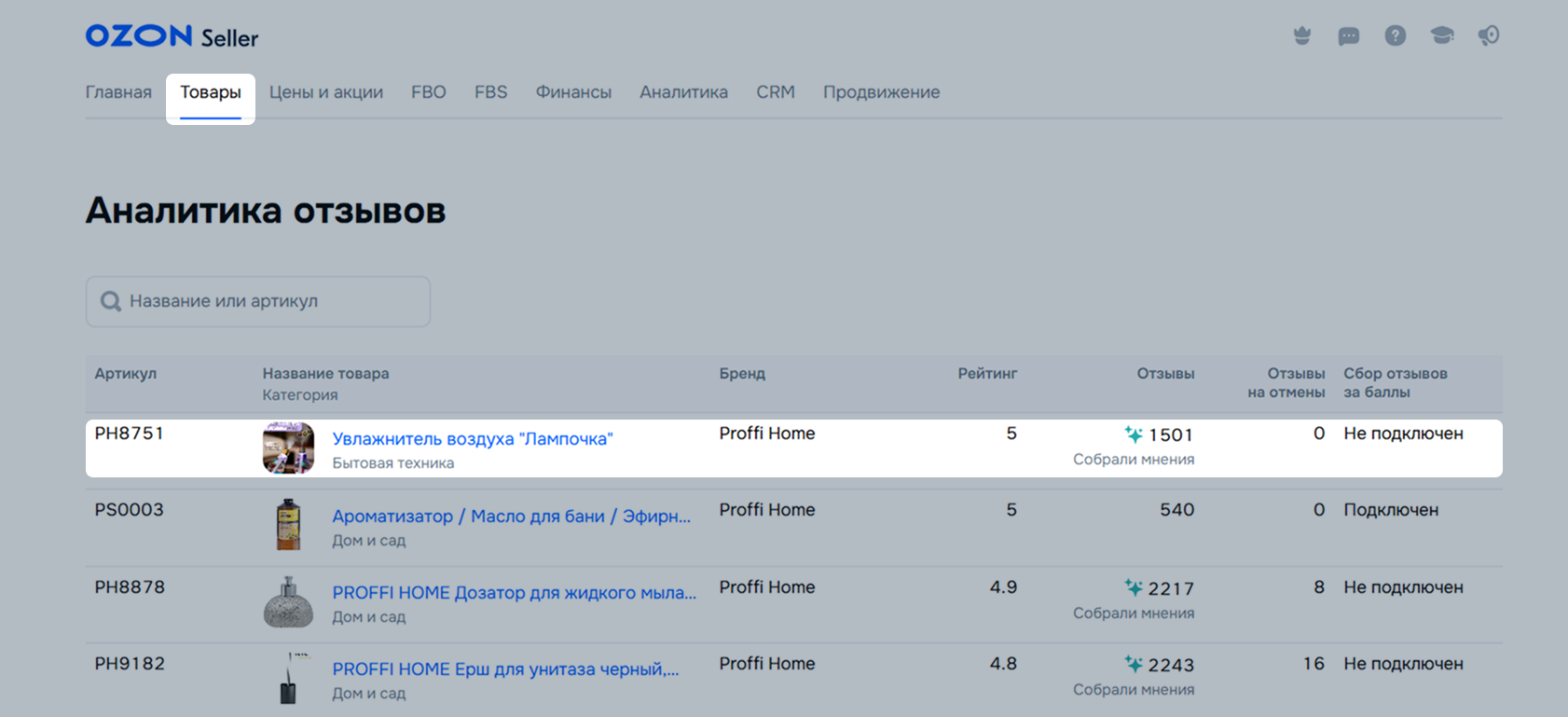Click the Артикул column header
Viewport: 1568px width, 717px height.
pos(126,374)
